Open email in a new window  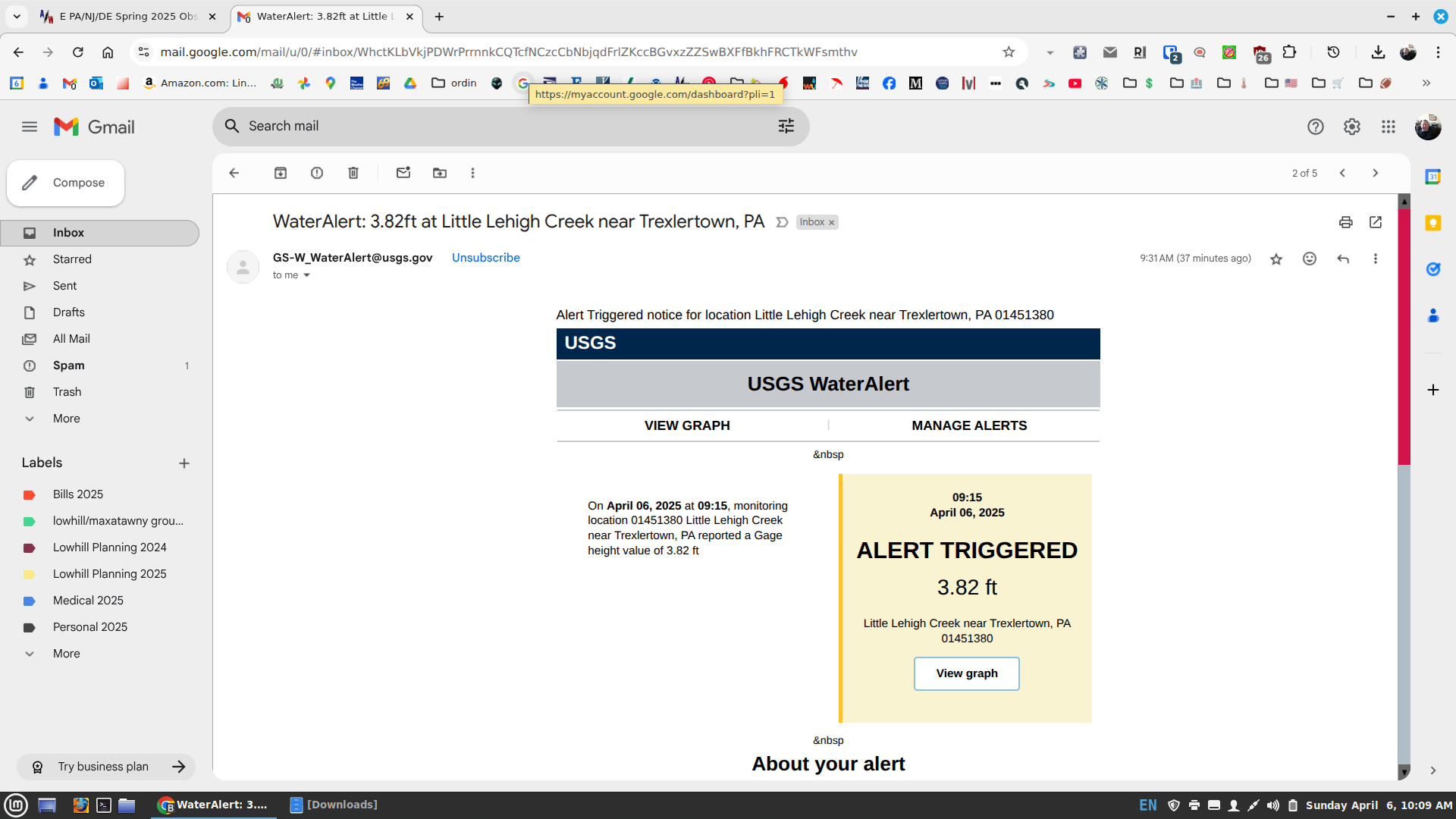(1376, 222)
